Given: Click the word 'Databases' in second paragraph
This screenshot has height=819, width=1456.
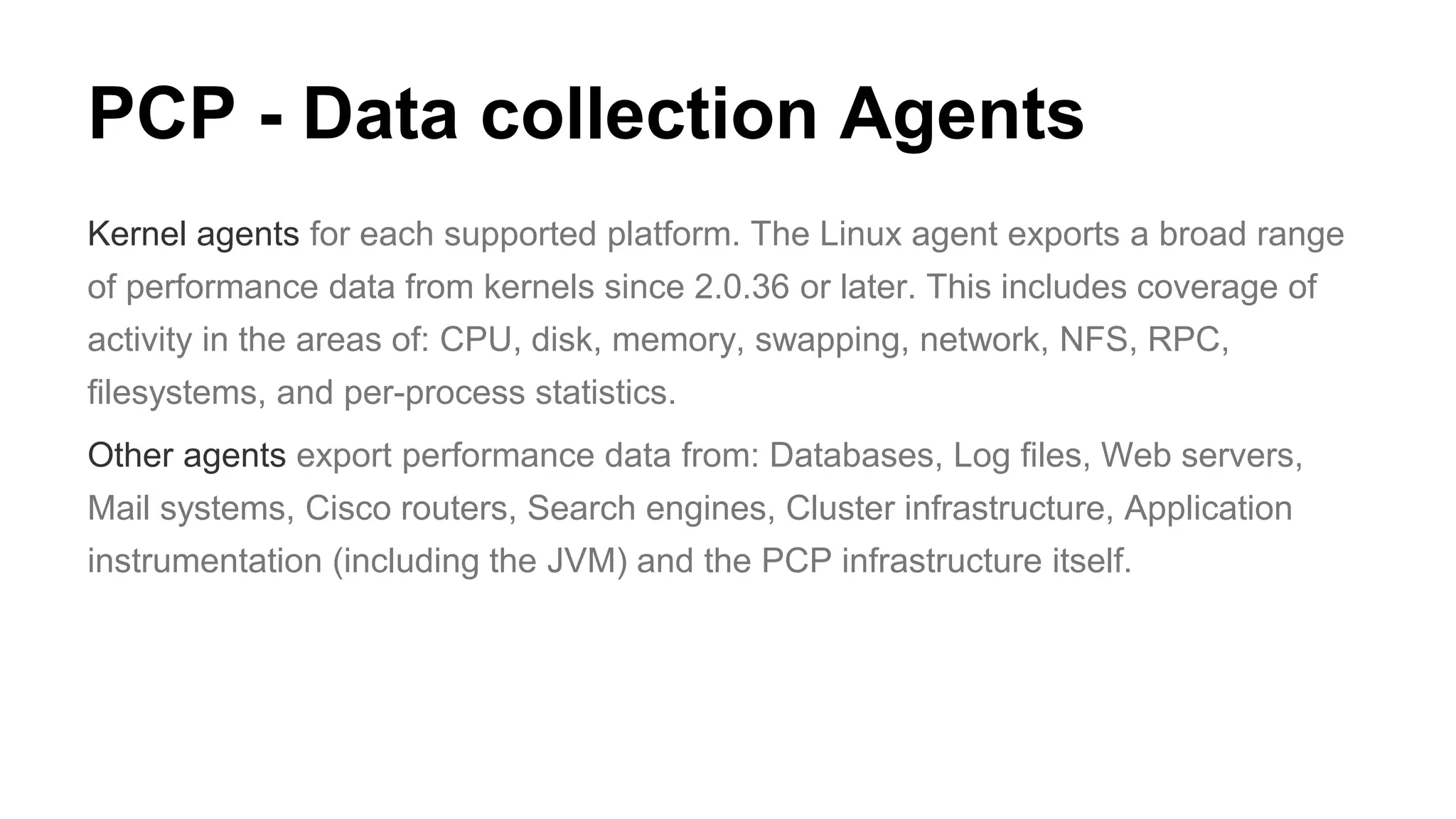Looking at the screenshot, I should [851, 456].
